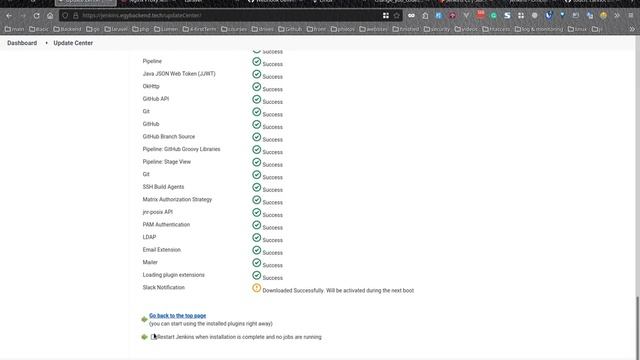Click the success icon for Mailer

256,263
